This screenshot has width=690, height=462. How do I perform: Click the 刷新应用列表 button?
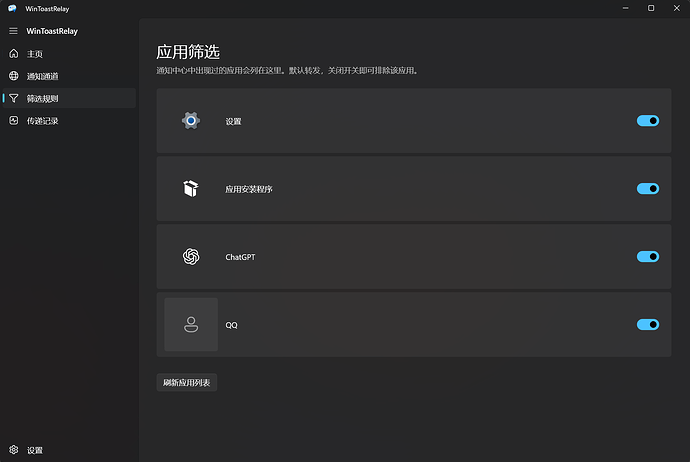[187, 382]
